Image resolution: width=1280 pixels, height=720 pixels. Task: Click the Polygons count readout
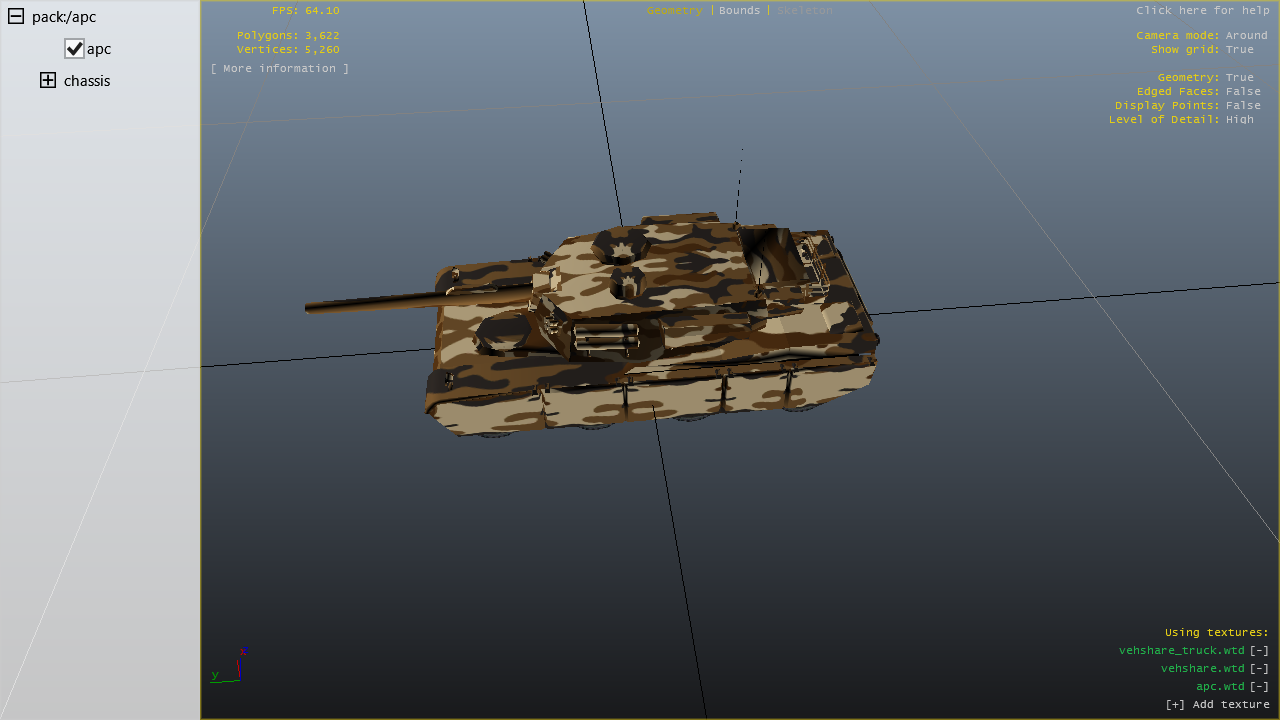tap(288, 35)
